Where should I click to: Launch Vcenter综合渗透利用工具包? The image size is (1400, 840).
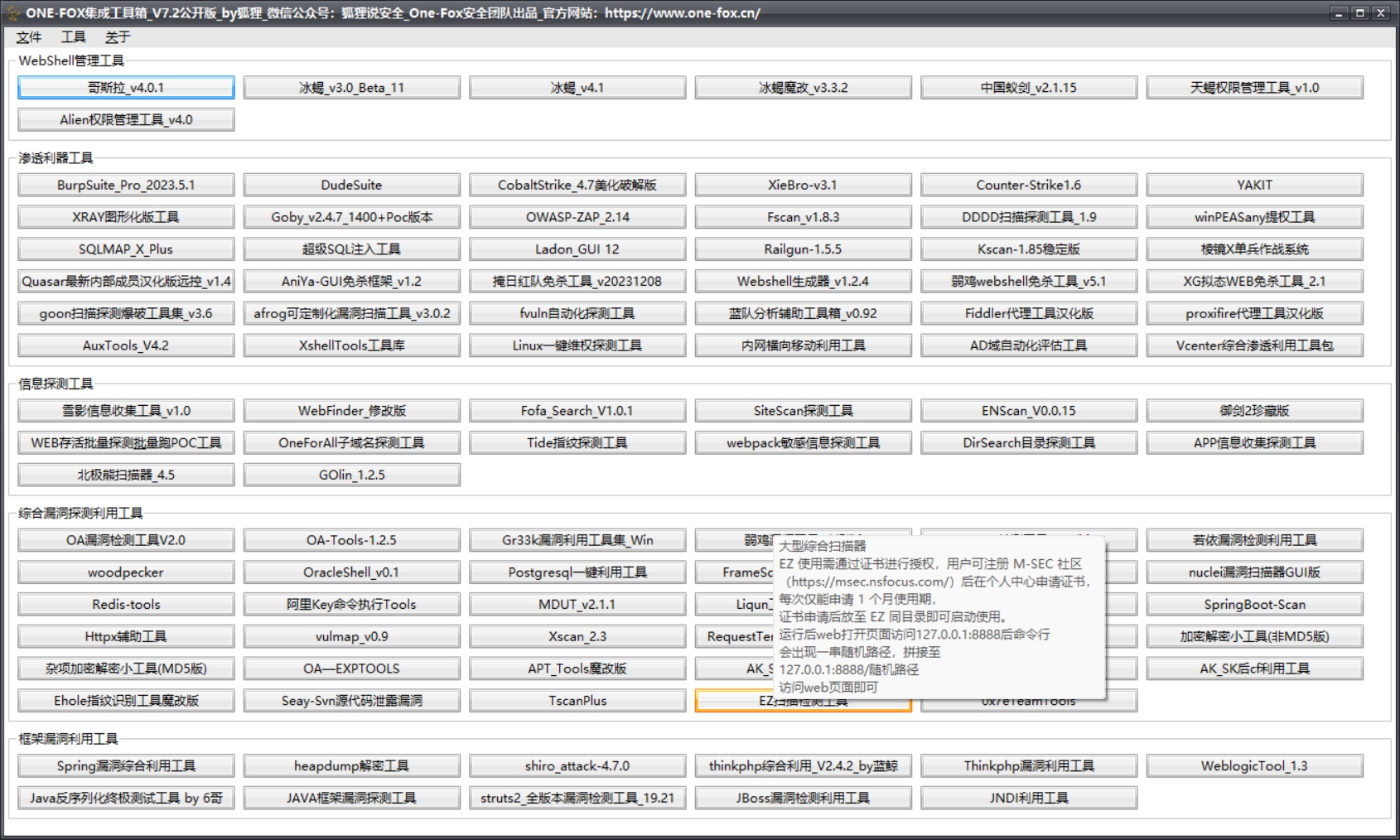click(1255, 346)
